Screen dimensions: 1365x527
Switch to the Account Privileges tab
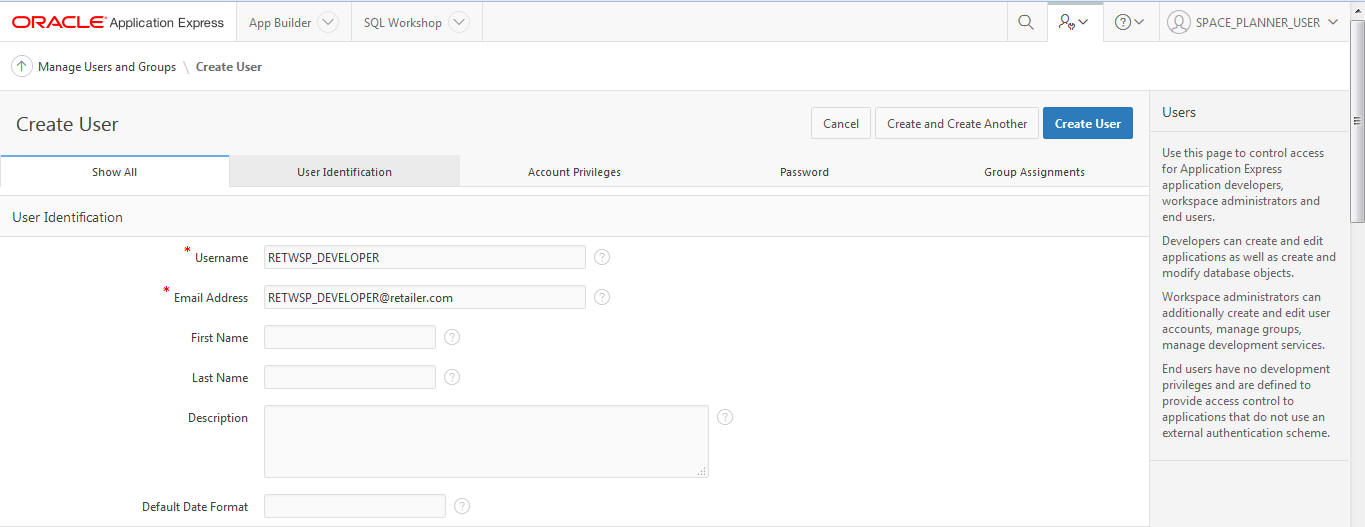(x=574, y=171)
